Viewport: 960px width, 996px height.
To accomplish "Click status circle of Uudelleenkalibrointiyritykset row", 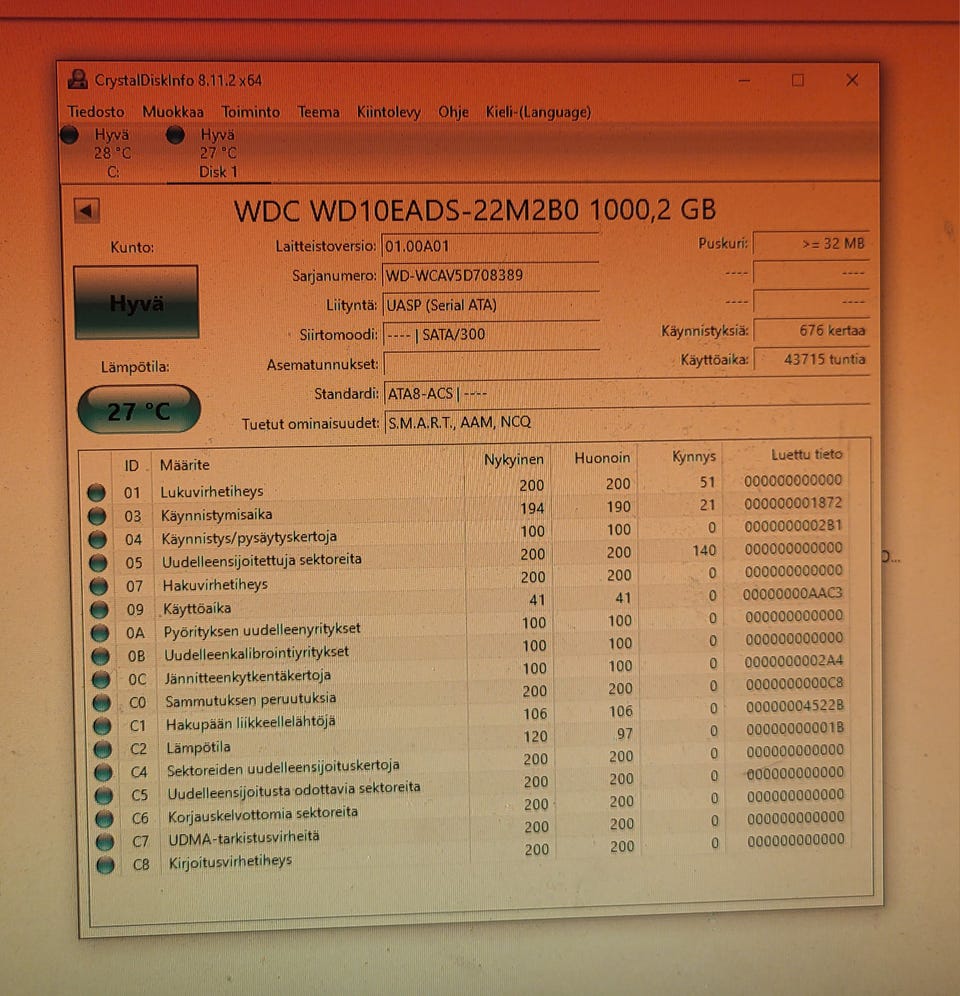I will [x=100, y=656].
